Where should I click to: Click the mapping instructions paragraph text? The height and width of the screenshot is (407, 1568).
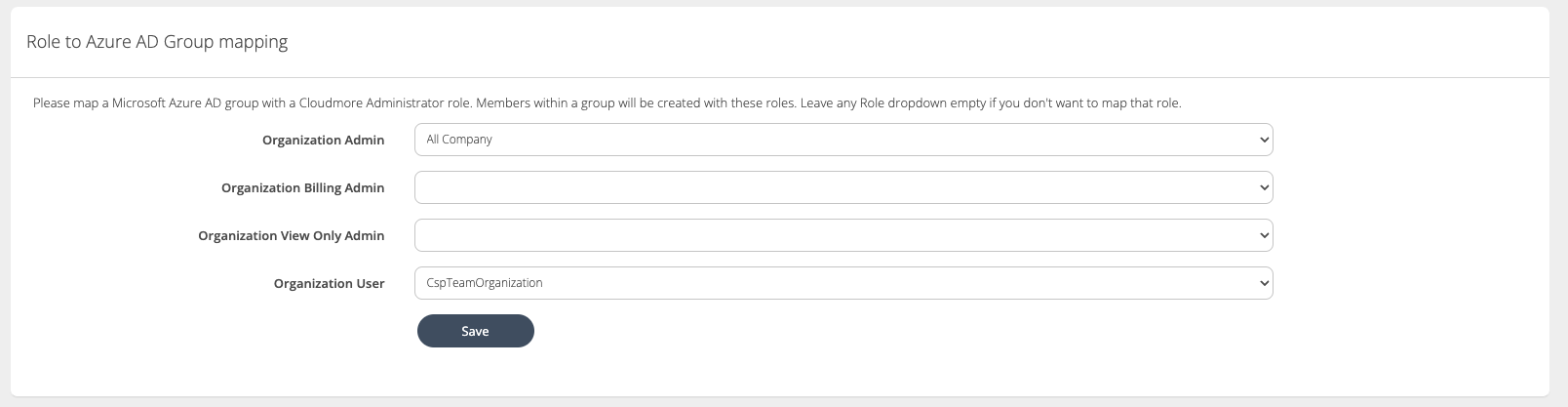tap(607, 102)
